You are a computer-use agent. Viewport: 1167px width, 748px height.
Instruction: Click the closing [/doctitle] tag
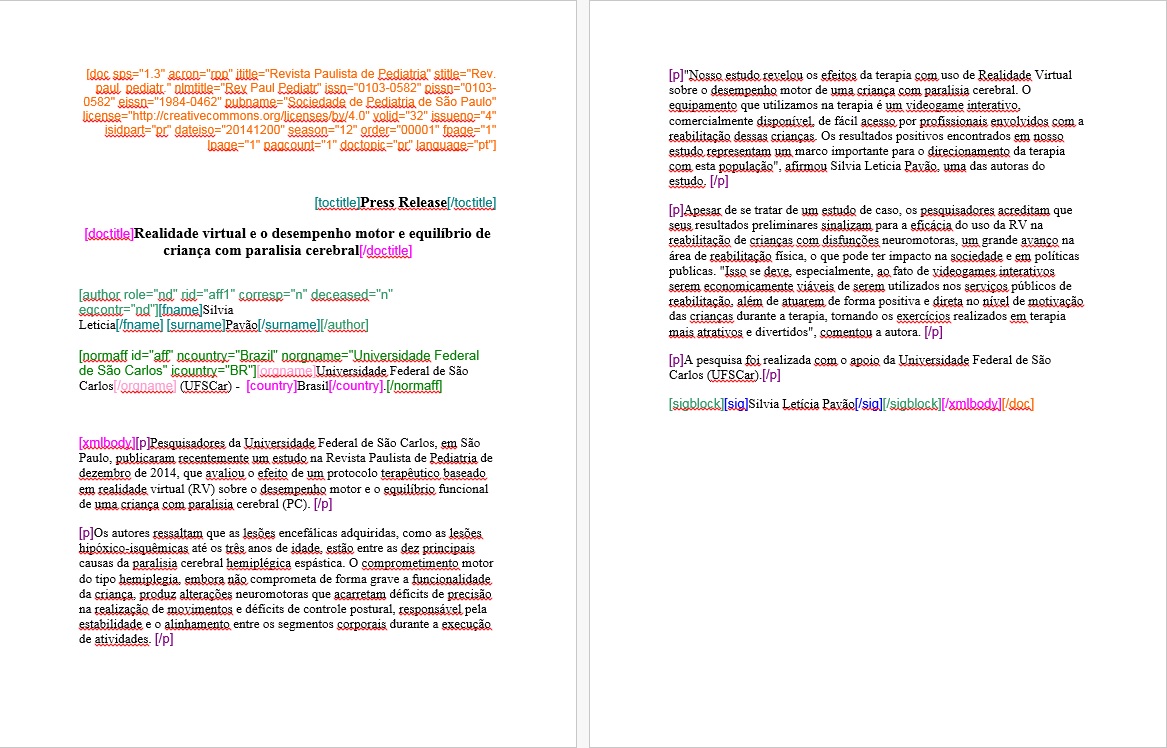[385, 251]
